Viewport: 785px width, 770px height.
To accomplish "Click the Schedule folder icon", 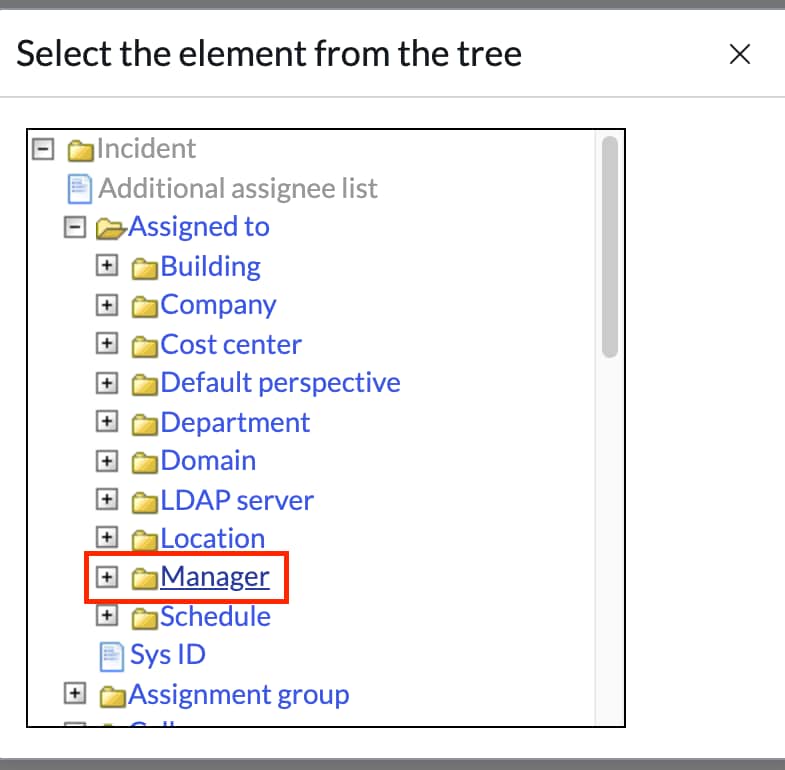I will [x=146, y=617].
